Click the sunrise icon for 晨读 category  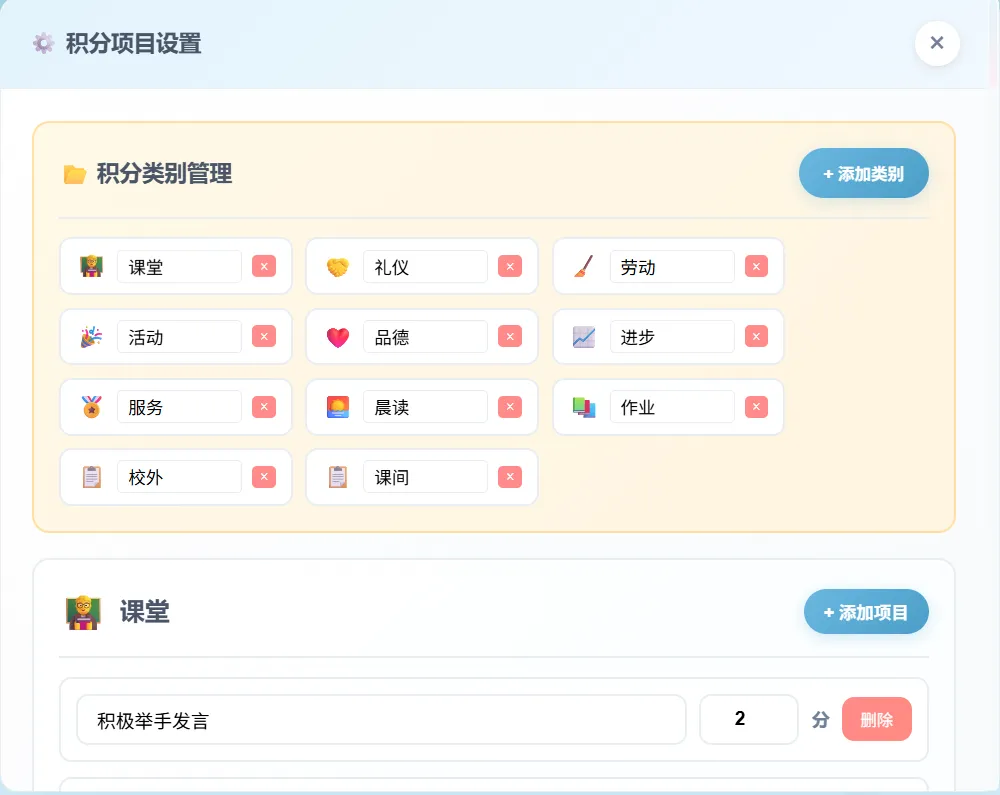pyautogui.click(x=337, y=407)
